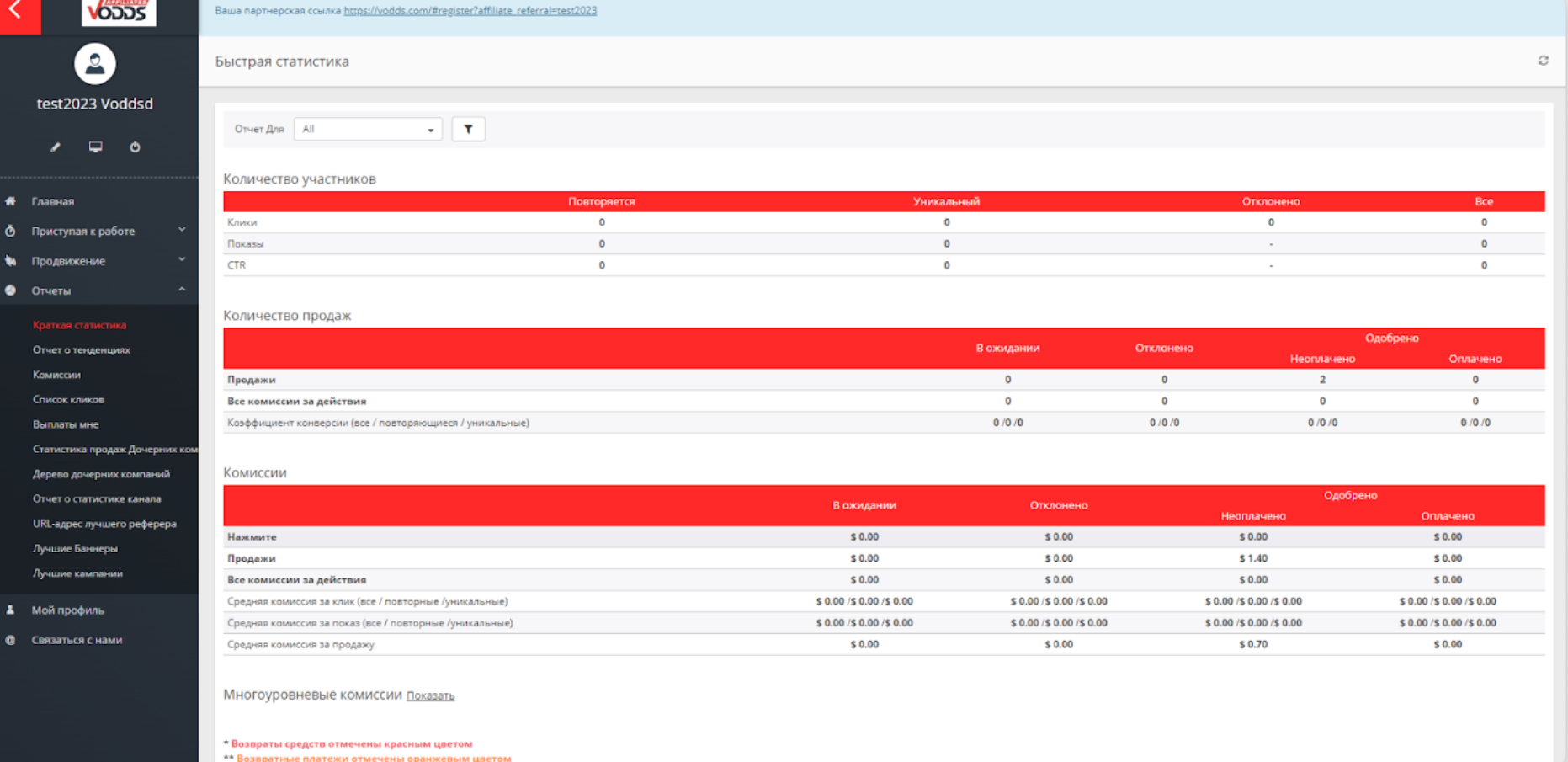Click the refresh icon in Быстрая статистика header
1568x762 pixels.
pos(1543,61)
